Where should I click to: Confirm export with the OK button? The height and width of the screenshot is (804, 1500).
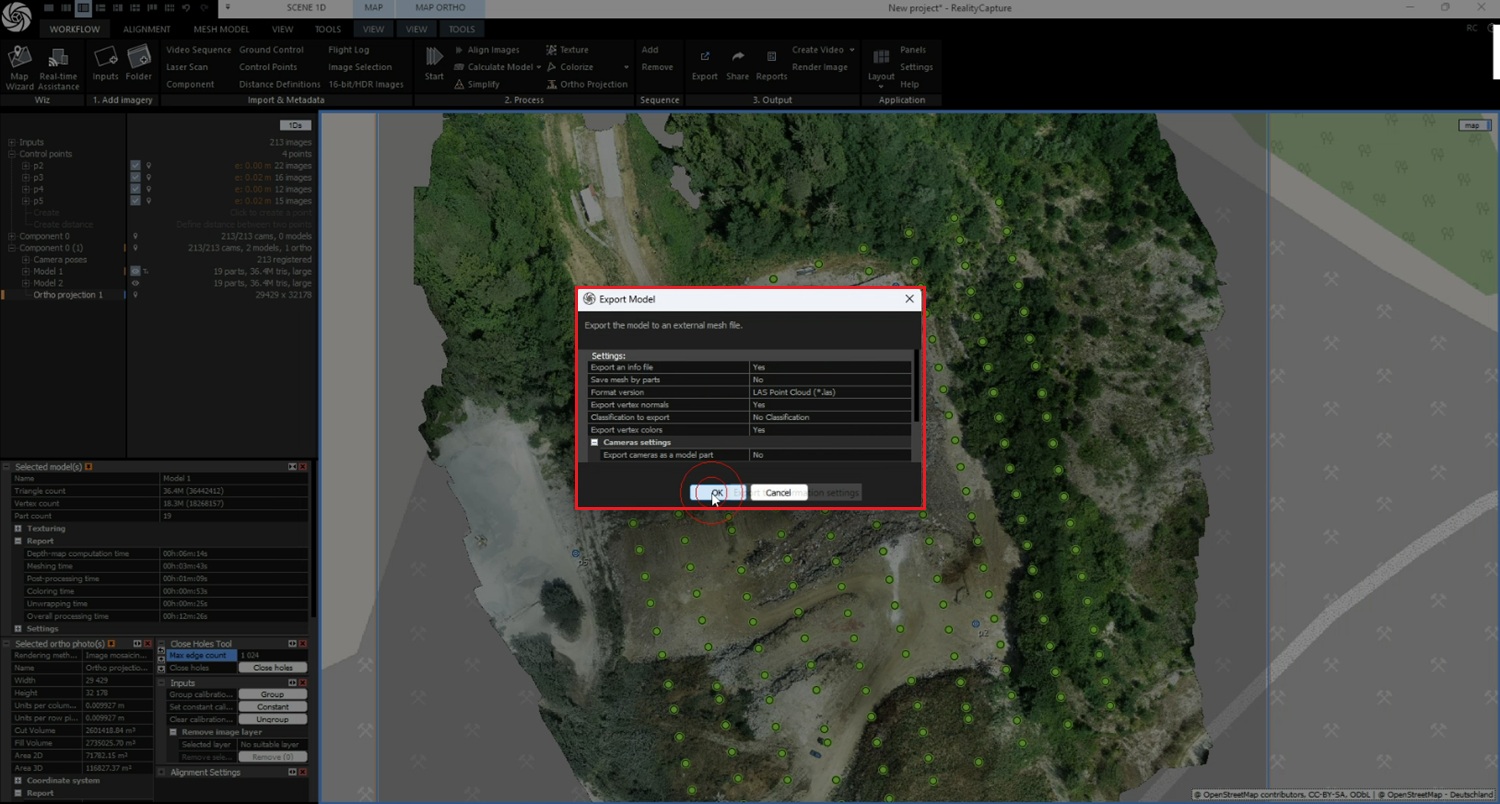(x=716, y=493)
